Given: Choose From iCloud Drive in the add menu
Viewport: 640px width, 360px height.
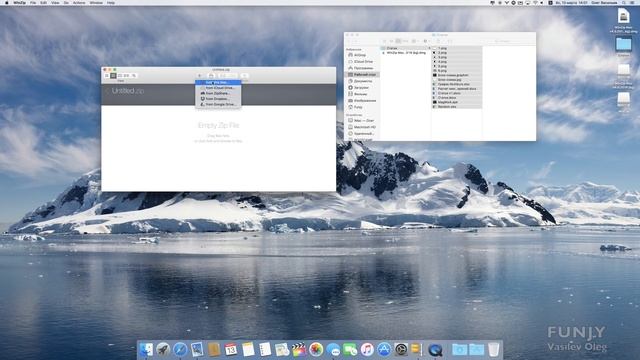Looking at the screenshot, I should click(218, 88).
